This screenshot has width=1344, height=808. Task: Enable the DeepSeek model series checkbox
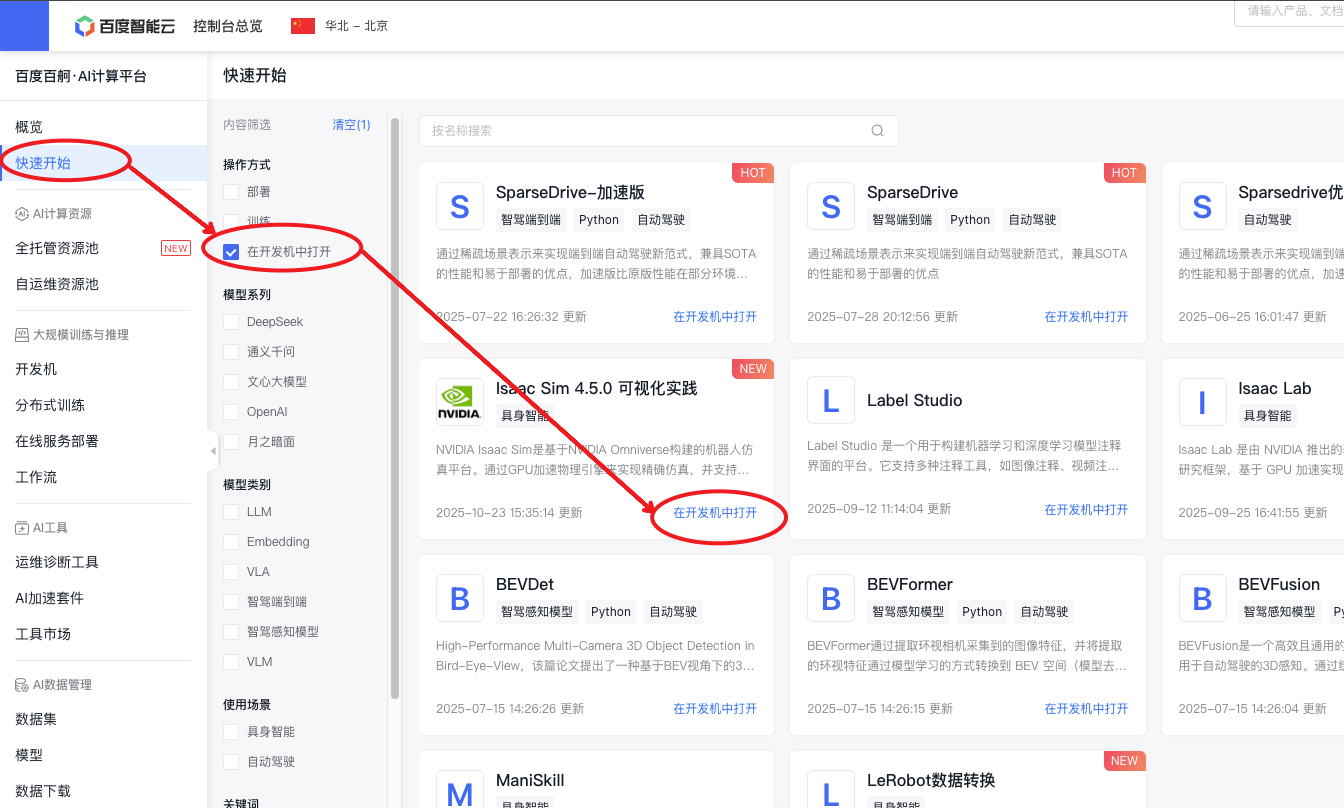[x=231, y=322]
